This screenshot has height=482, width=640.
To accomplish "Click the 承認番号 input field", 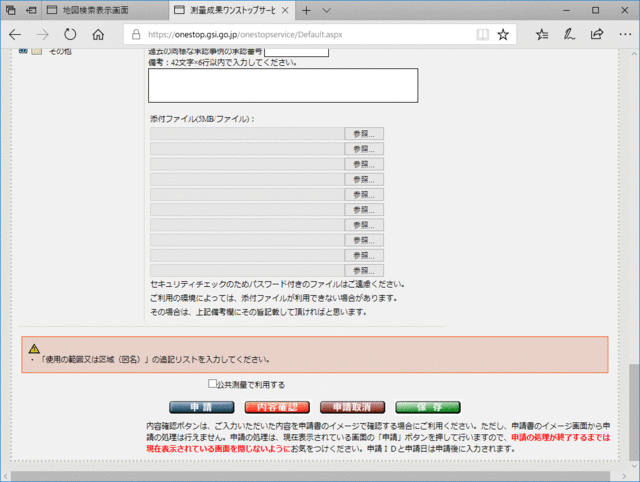I will click(296, 52).
